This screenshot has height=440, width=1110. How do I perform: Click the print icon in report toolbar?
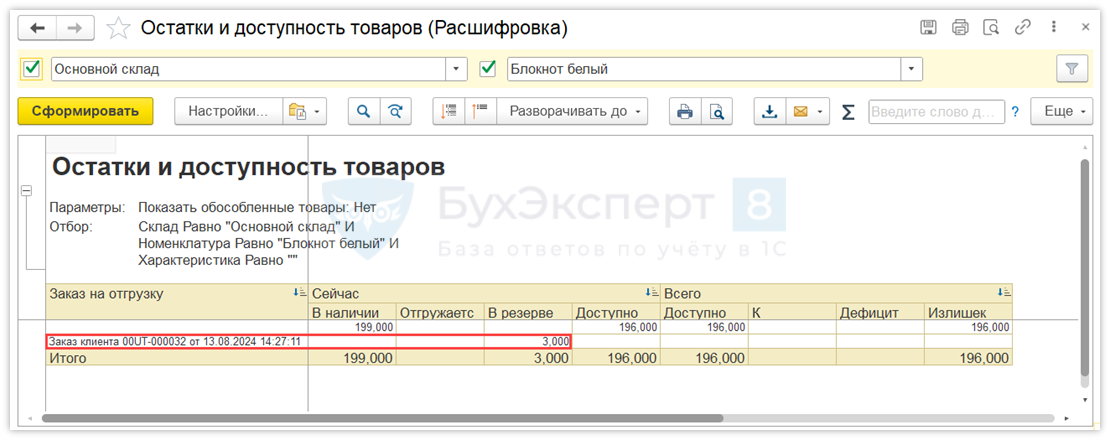click(685, 112)
